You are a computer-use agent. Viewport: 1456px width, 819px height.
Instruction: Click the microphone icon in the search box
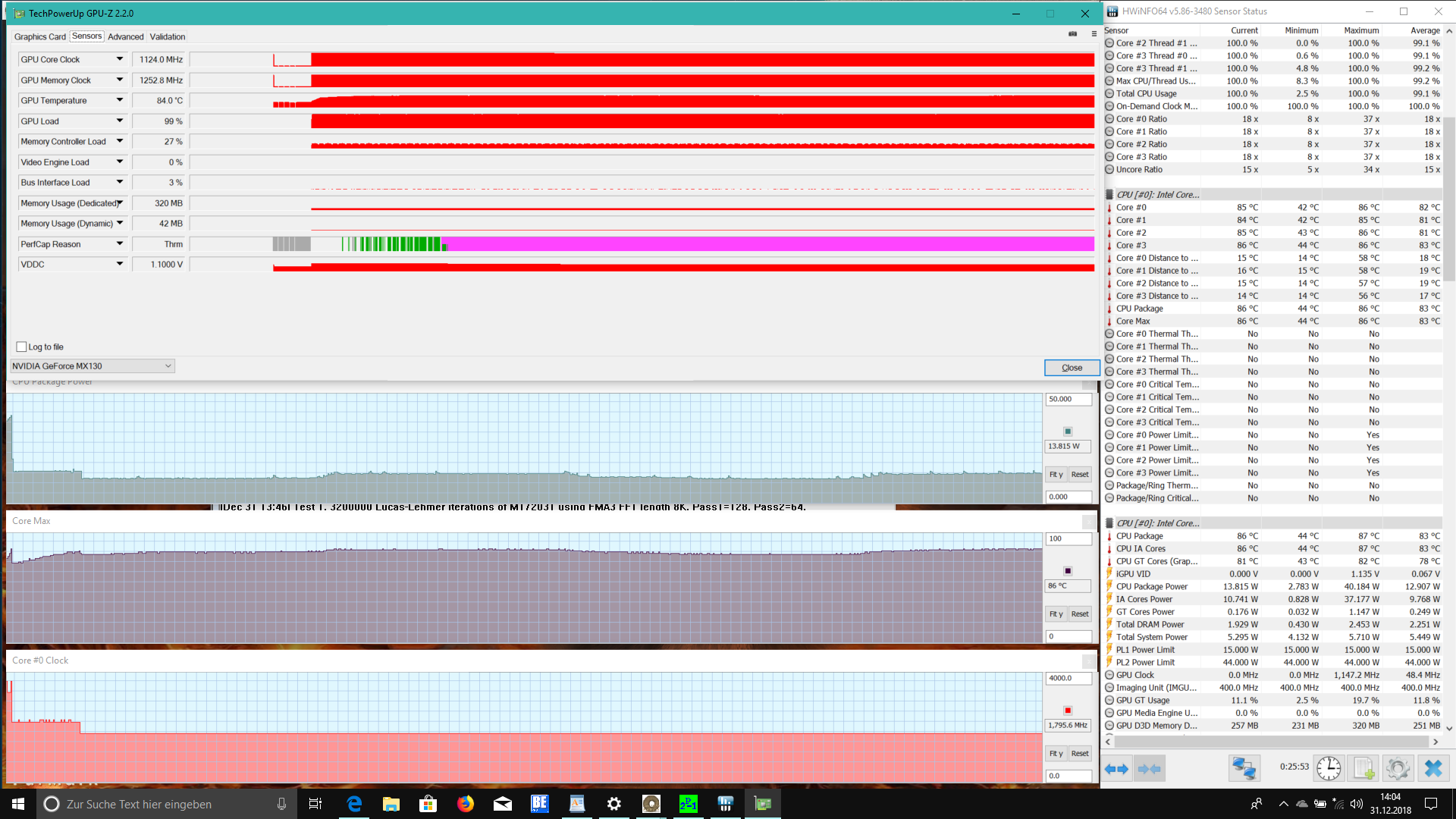(282, 804)
